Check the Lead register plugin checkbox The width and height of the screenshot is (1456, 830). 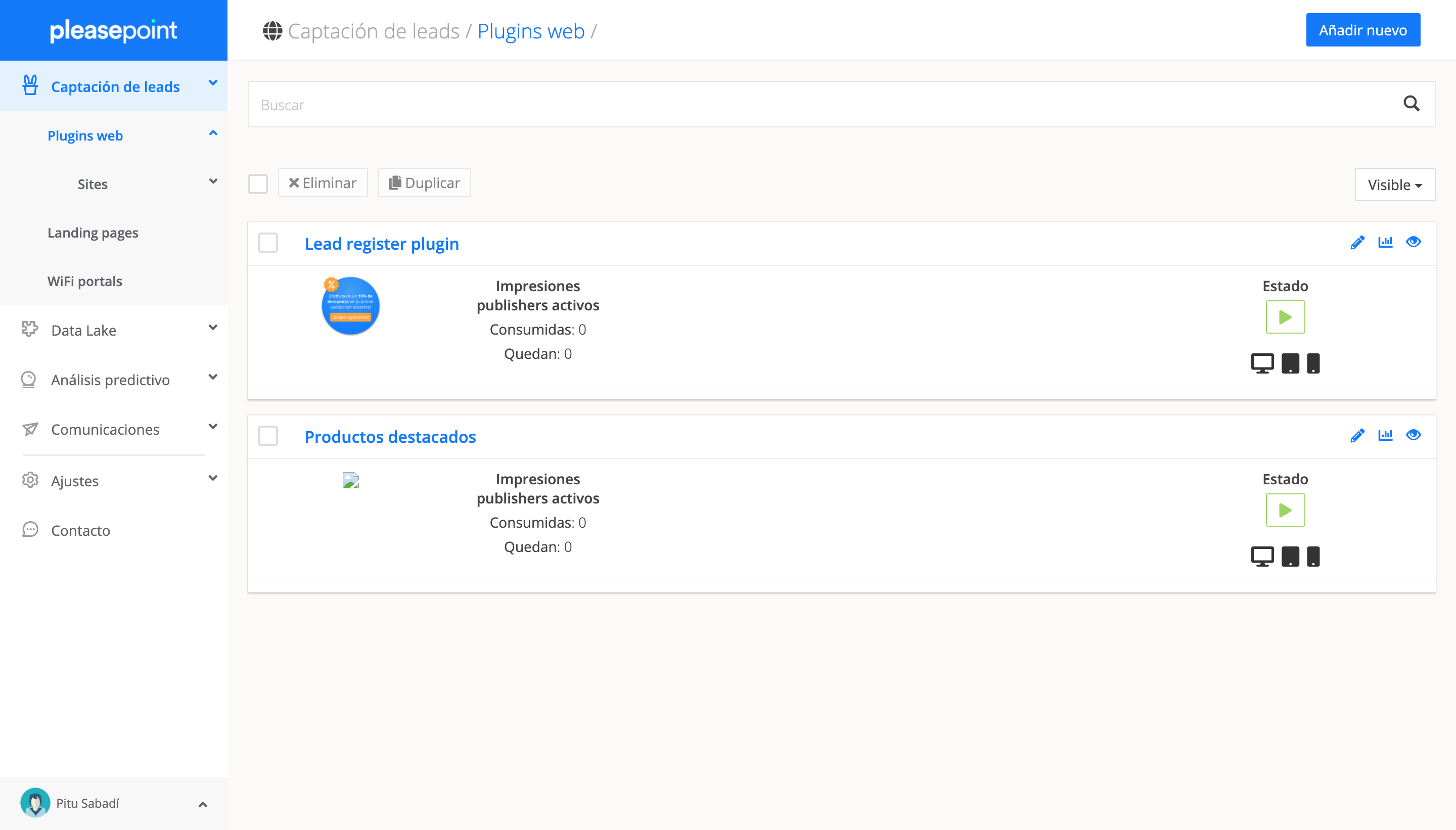click(268, 244)
